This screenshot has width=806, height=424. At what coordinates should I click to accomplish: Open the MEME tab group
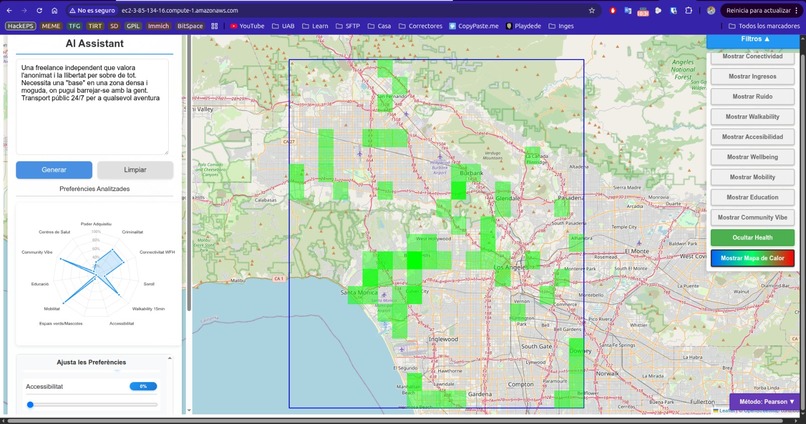click(x=51, y=26)
